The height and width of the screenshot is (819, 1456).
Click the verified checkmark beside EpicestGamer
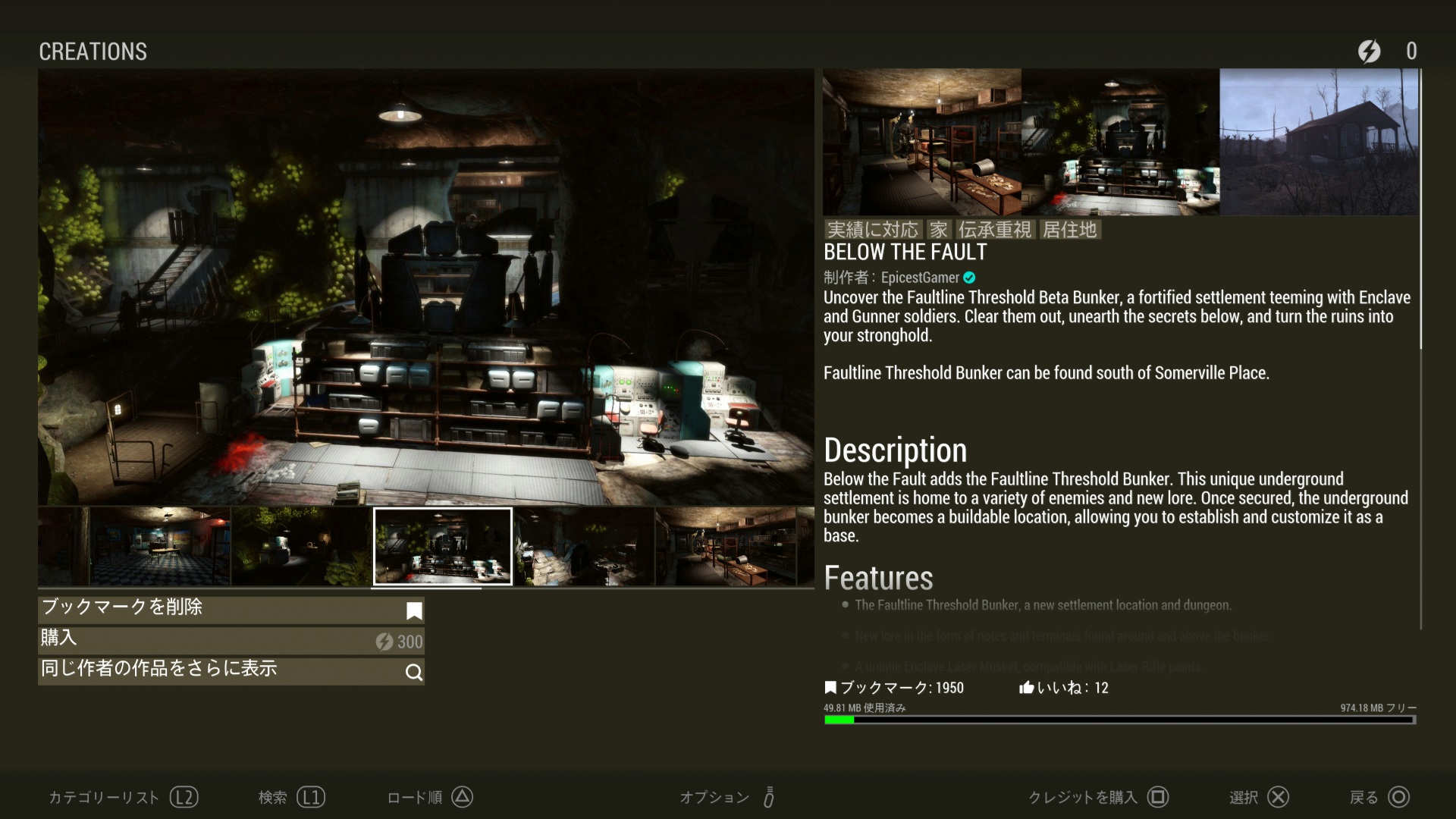coord(969,278)
